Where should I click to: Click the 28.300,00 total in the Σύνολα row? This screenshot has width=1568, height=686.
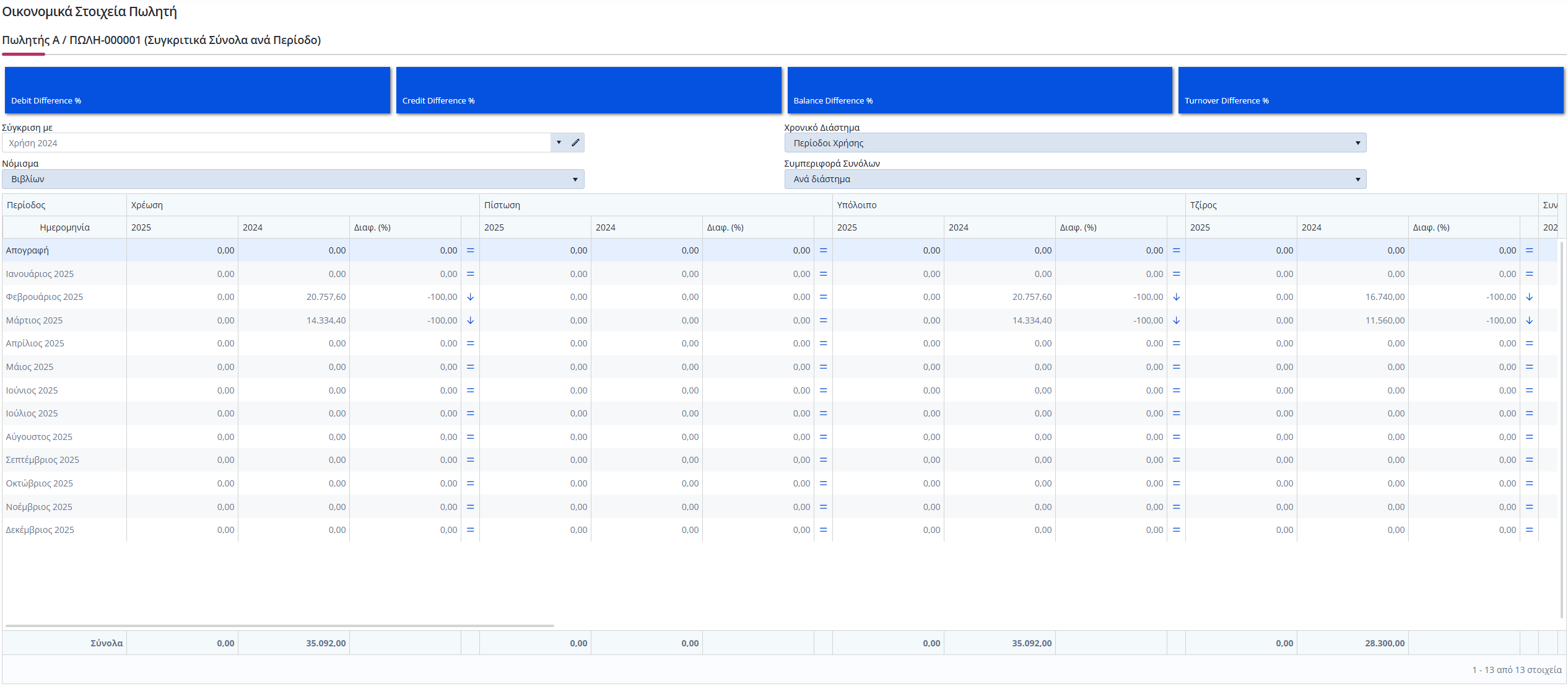pyautogui.click(x=1385, y=643)
